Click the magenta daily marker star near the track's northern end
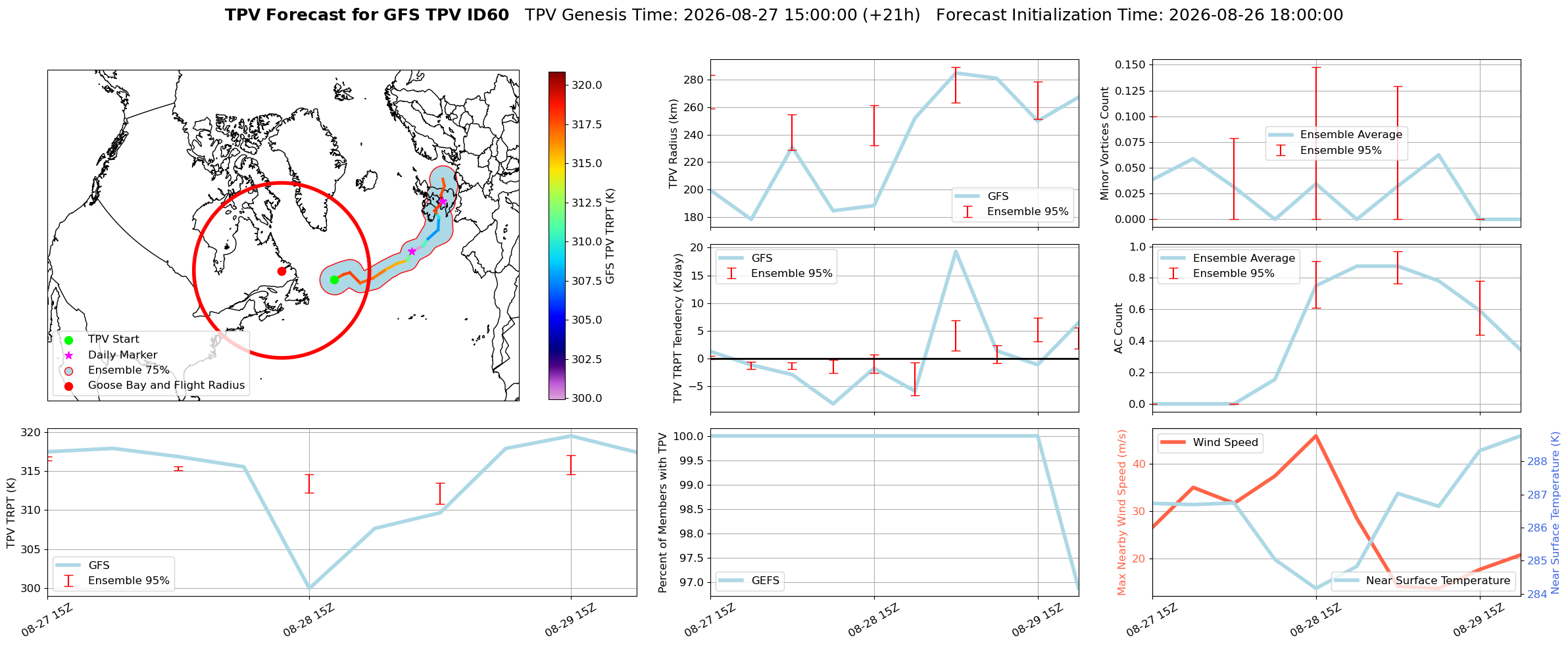The width and height of the screenshot is (1568, 646). (x=443, y=201)
